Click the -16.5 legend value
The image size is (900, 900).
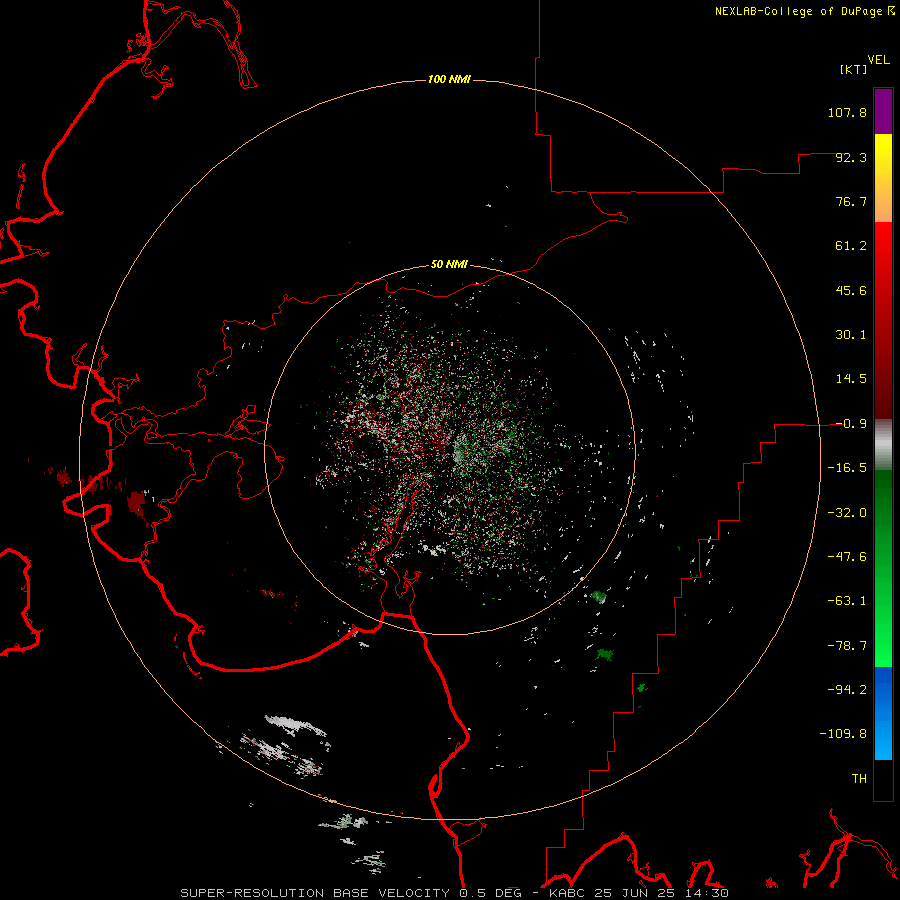[847, 468]
